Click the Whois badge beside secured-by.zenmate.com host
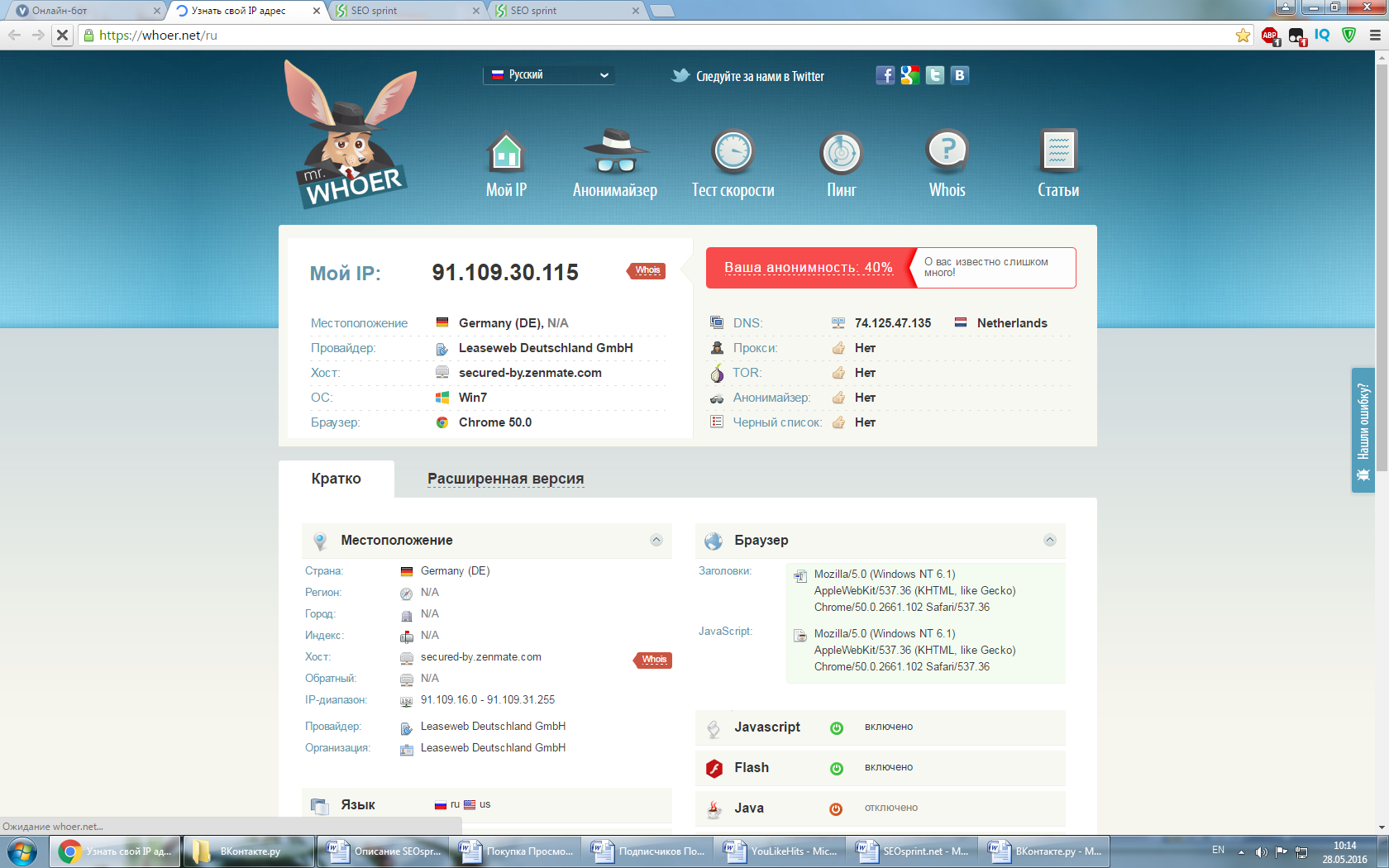This screenshot has height=868, width=1389. (x=653, y=660)
